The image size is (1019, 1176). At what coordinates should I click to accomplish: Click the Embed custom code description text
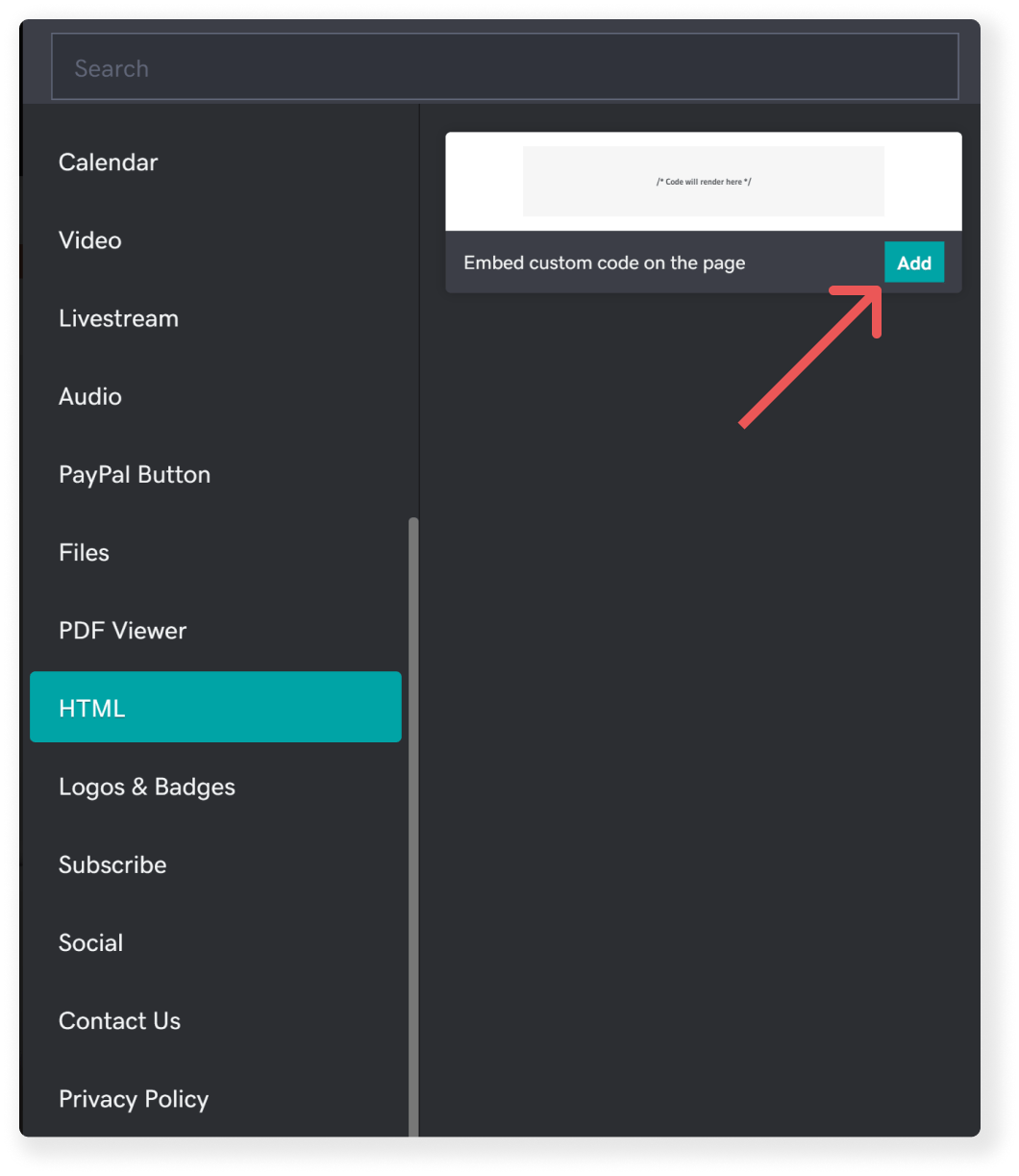coord(606,262)
